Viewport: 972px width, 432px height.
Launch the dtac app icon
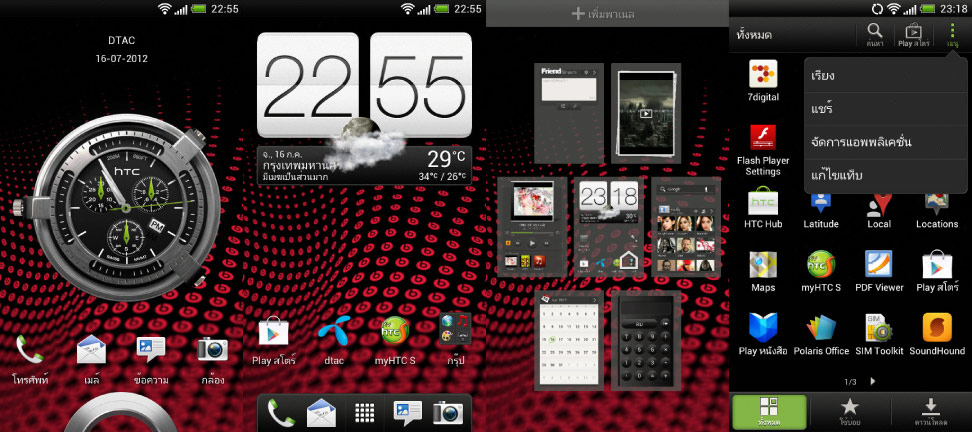tap(334, 338)
